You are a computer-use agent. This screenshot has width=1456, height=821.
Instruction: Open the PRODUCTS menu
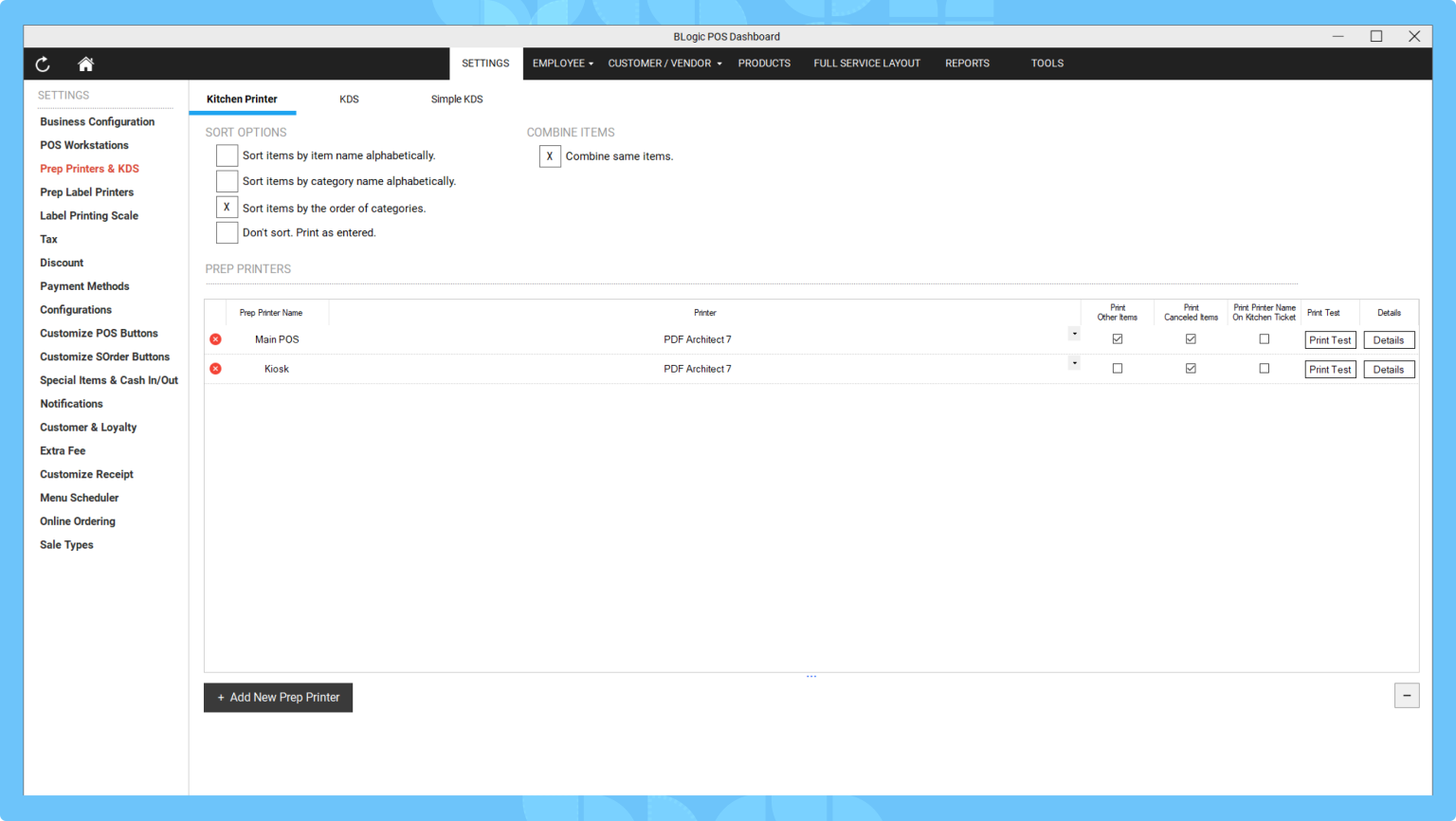tap(764, 64)
